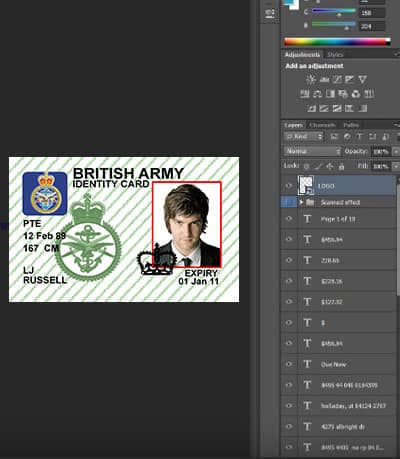Click the blue B color slider
Screen dimensions: 400x459
click(334, 25)
